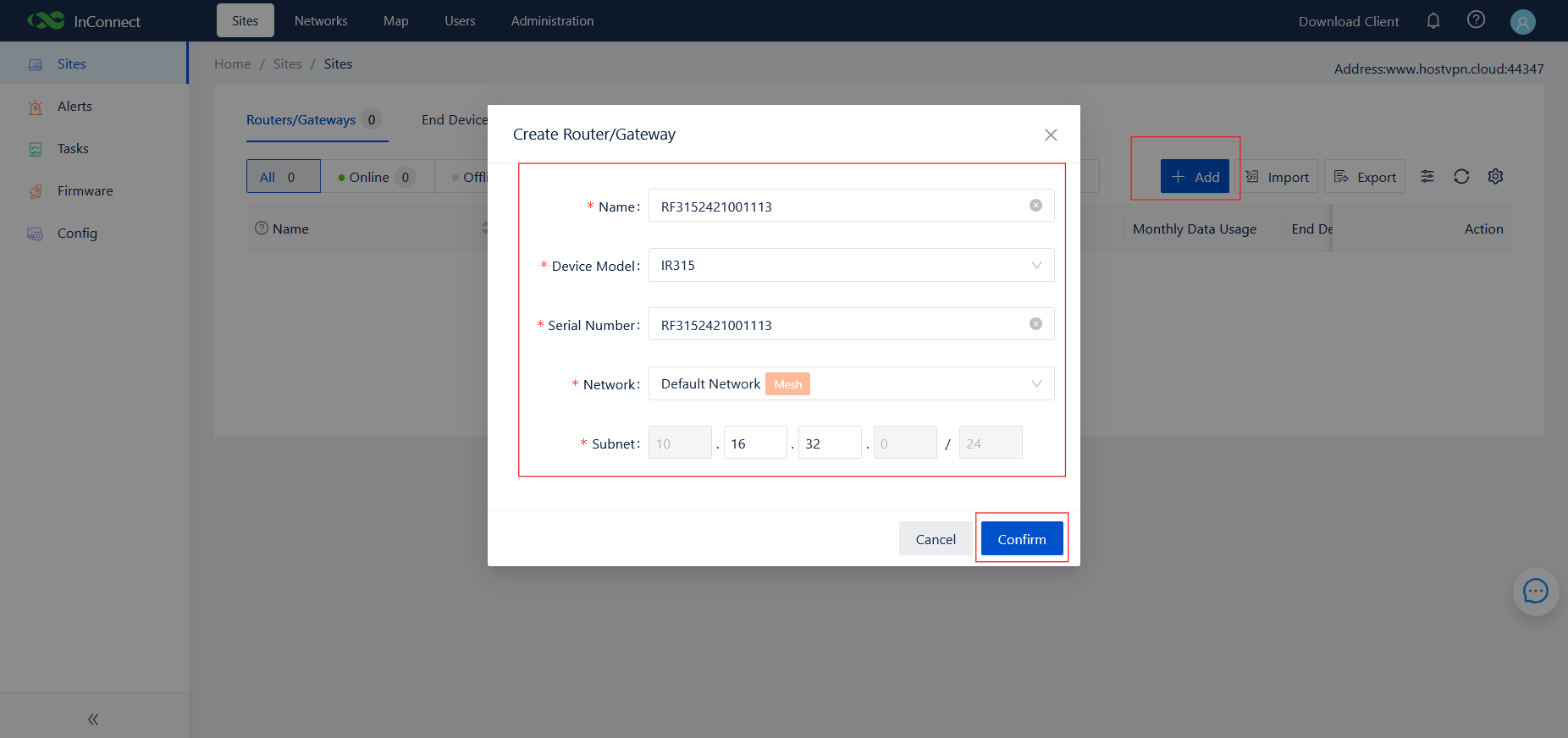This screenshot has height=738, width=1568.
Task: Open Alerts in the sidebar
Action: (94, 107)
